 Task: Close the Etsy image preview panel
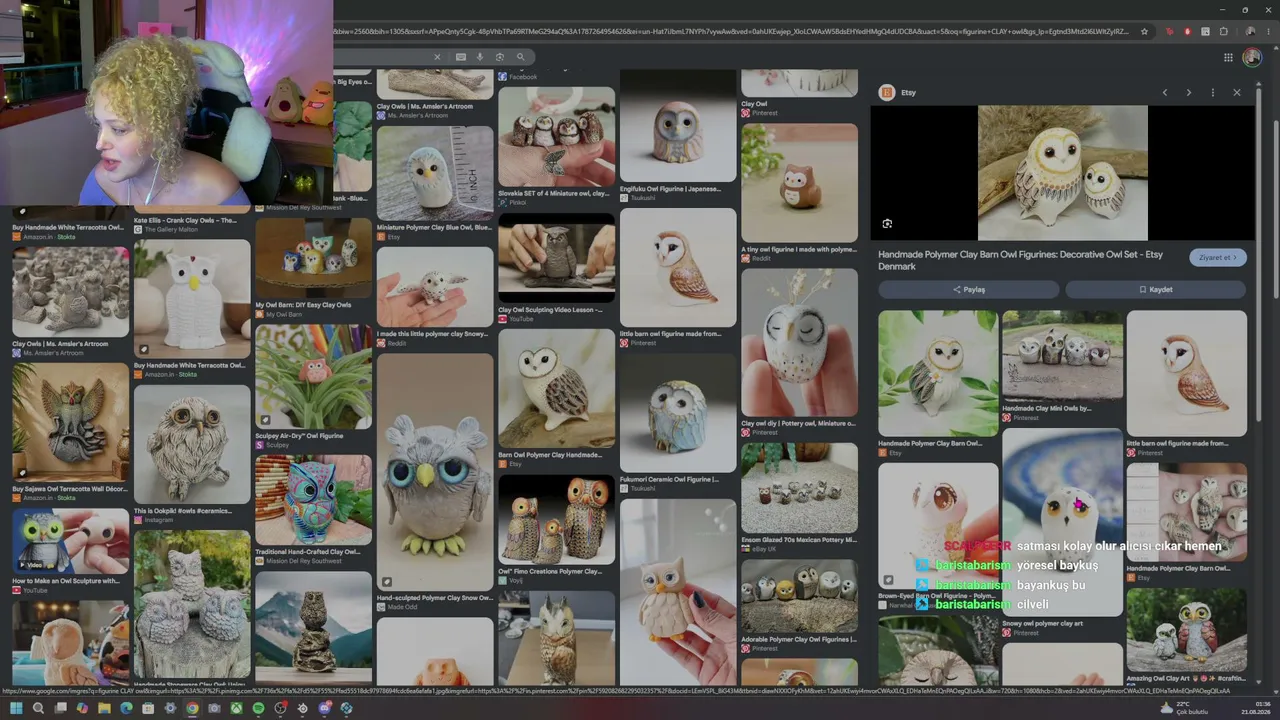1237,93
